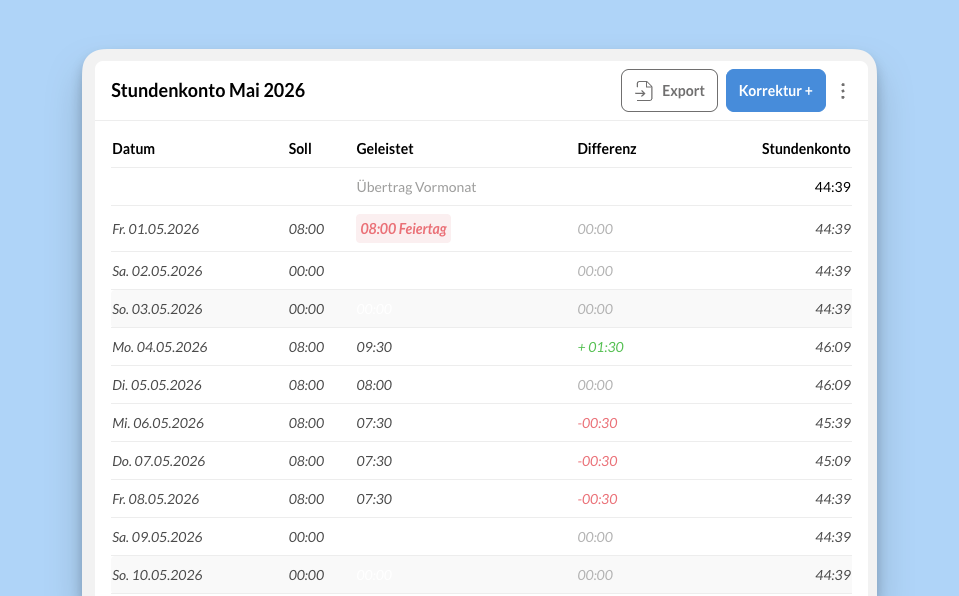
Task: Click the Stundenkonto column header
Action: click(x=805, y=149)
